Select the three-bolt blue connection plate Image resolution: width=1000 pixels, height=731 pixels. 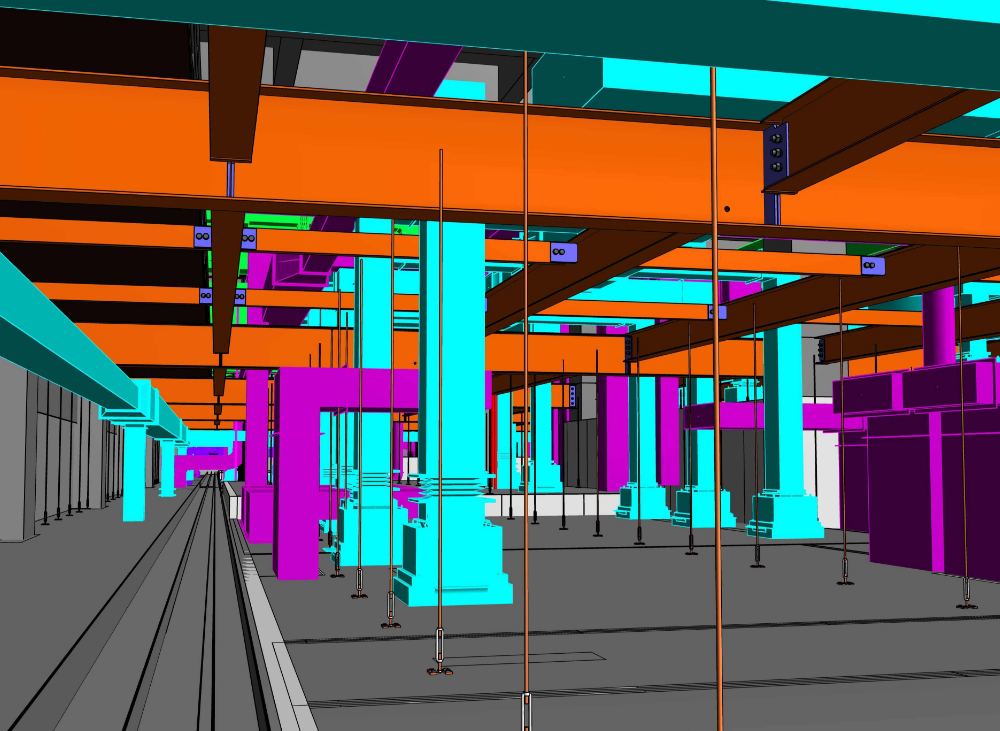tap(776, 153)
